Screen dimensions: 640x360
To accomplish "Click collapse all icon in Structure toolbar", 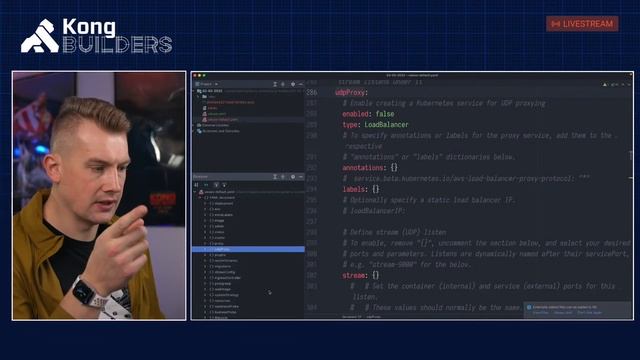I will (x=224, y=185).
